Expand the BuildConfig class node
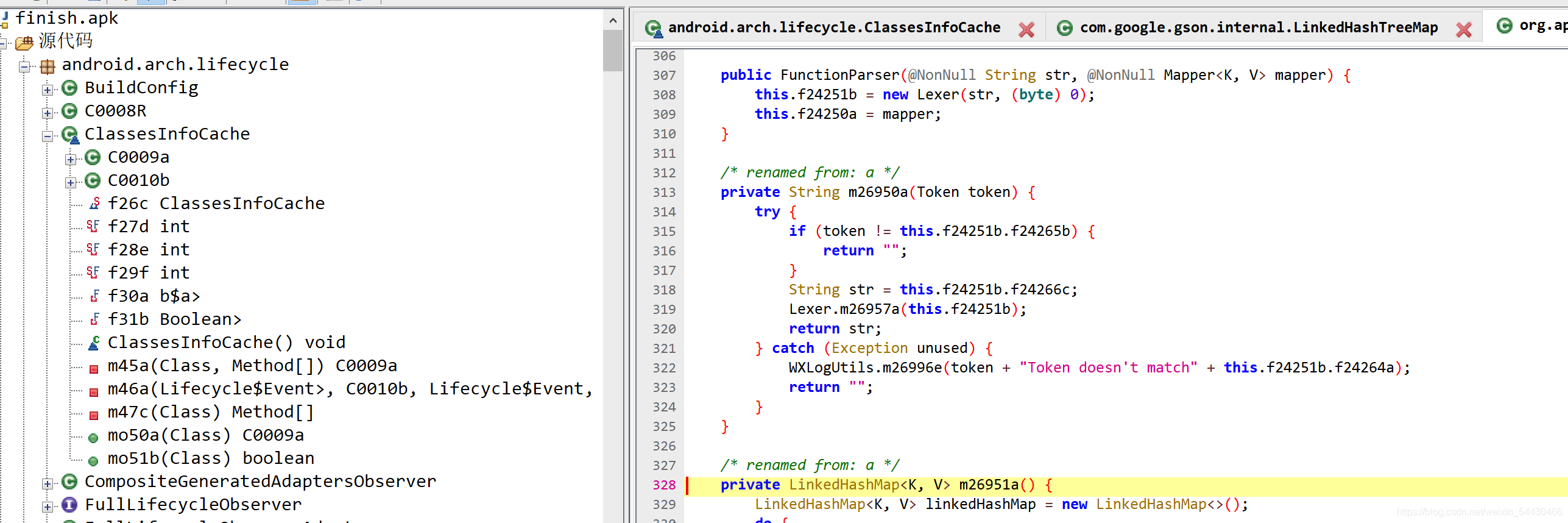Viewport: 1568px width, 523px height. pos(48,90)
